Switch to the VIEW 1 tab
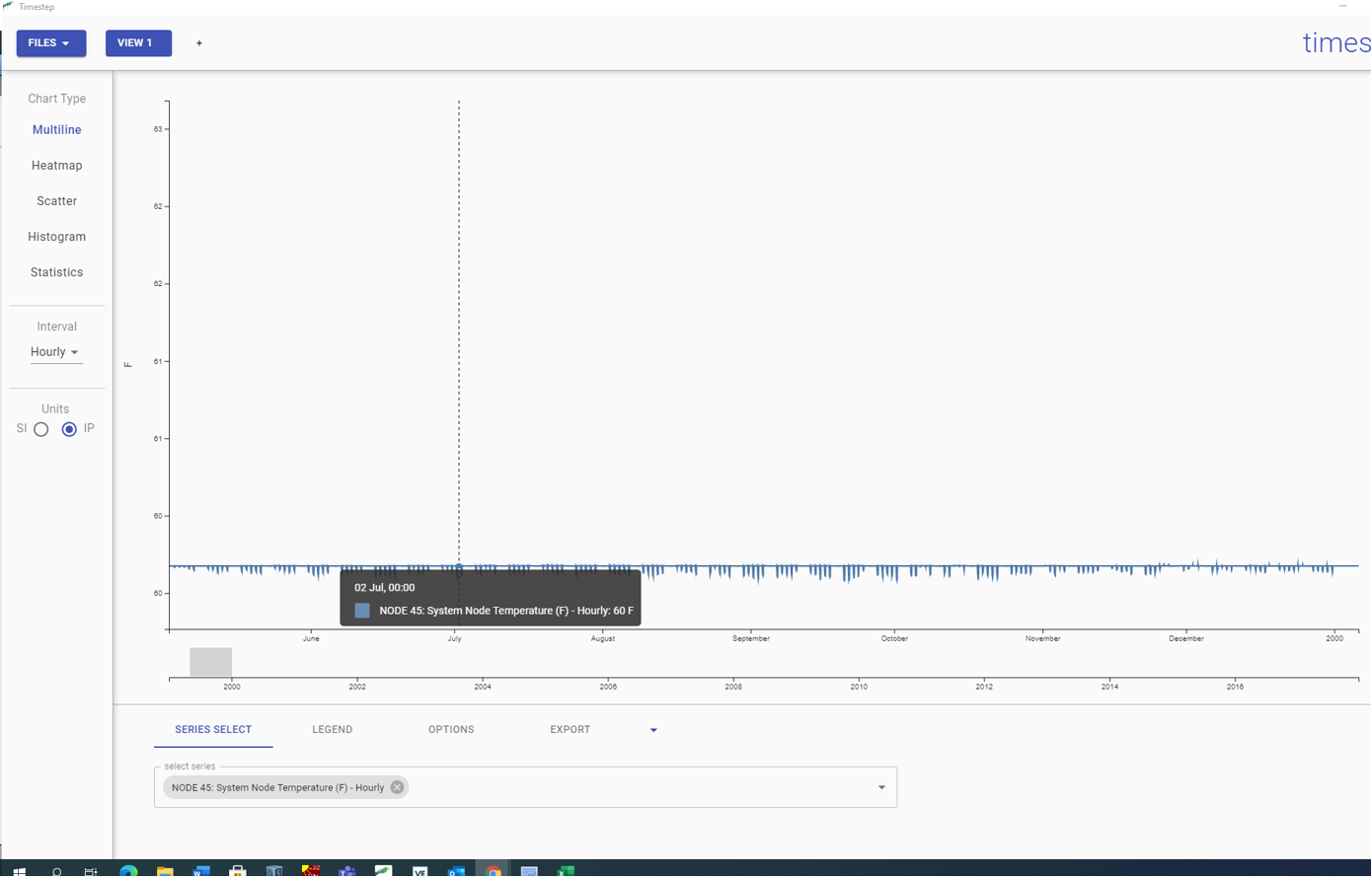This screenshot has height=880, width=1372. point(138,43)
